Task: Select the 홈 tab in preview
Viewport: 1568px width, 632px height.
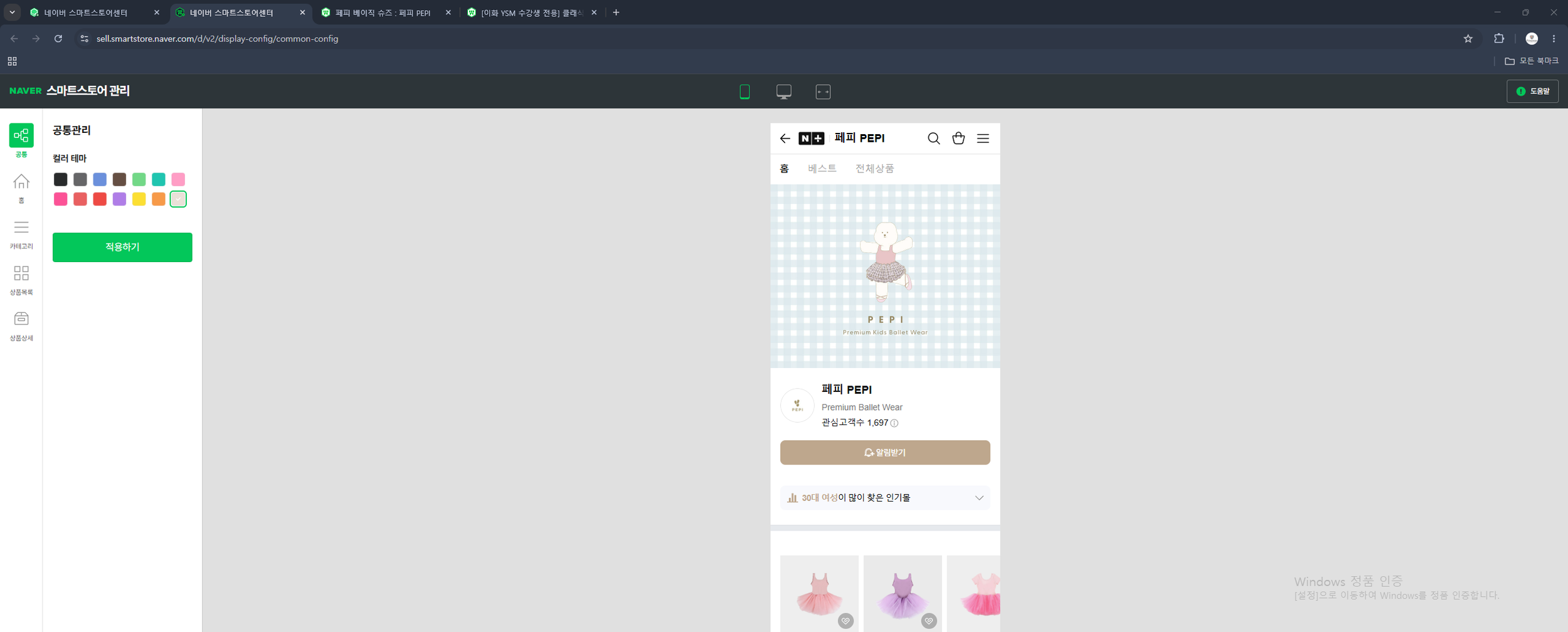Action: [x=784, y=169]
